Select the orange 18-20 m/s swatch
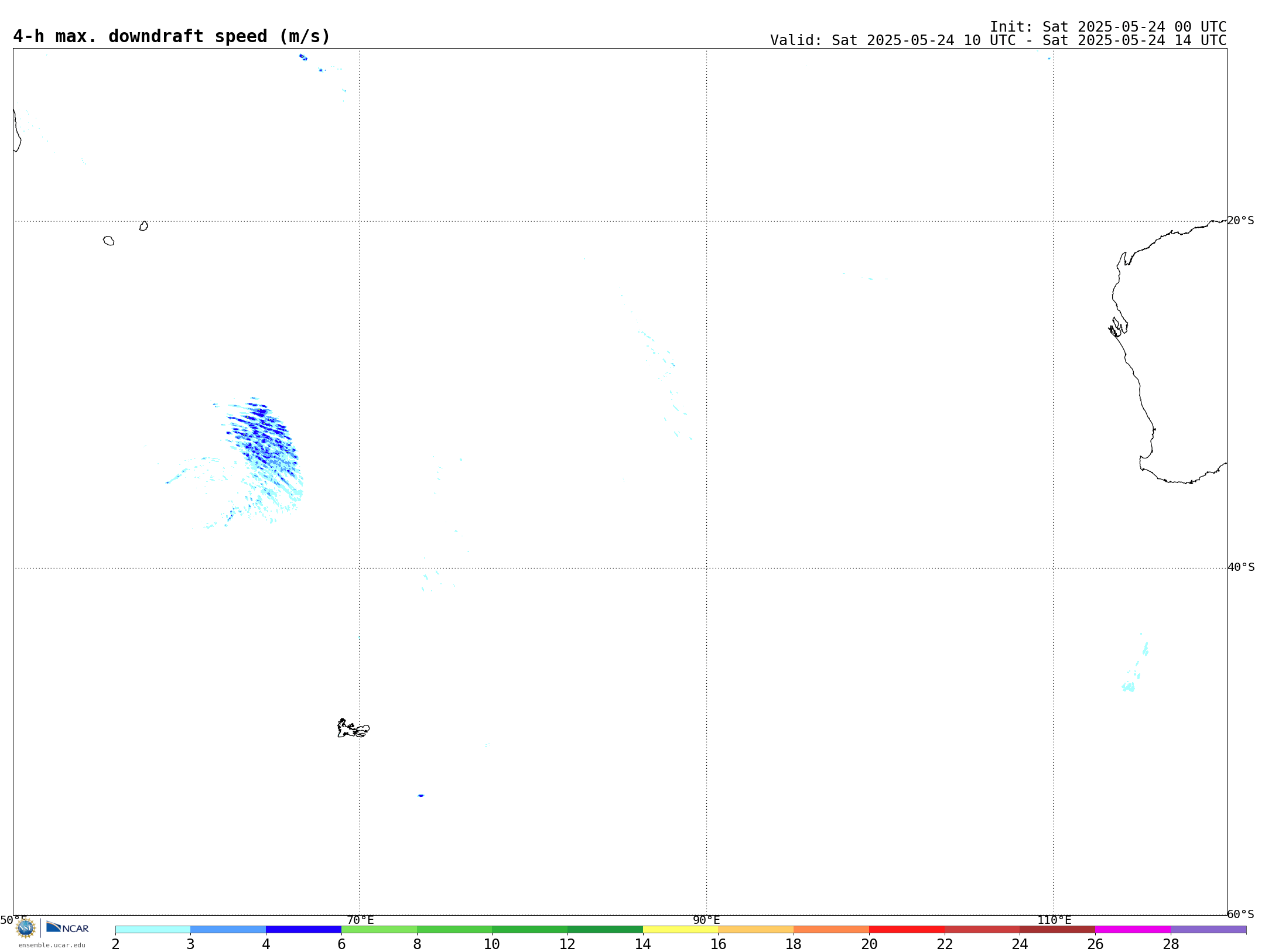This screenshot has height=952, width=1265. 831,930
